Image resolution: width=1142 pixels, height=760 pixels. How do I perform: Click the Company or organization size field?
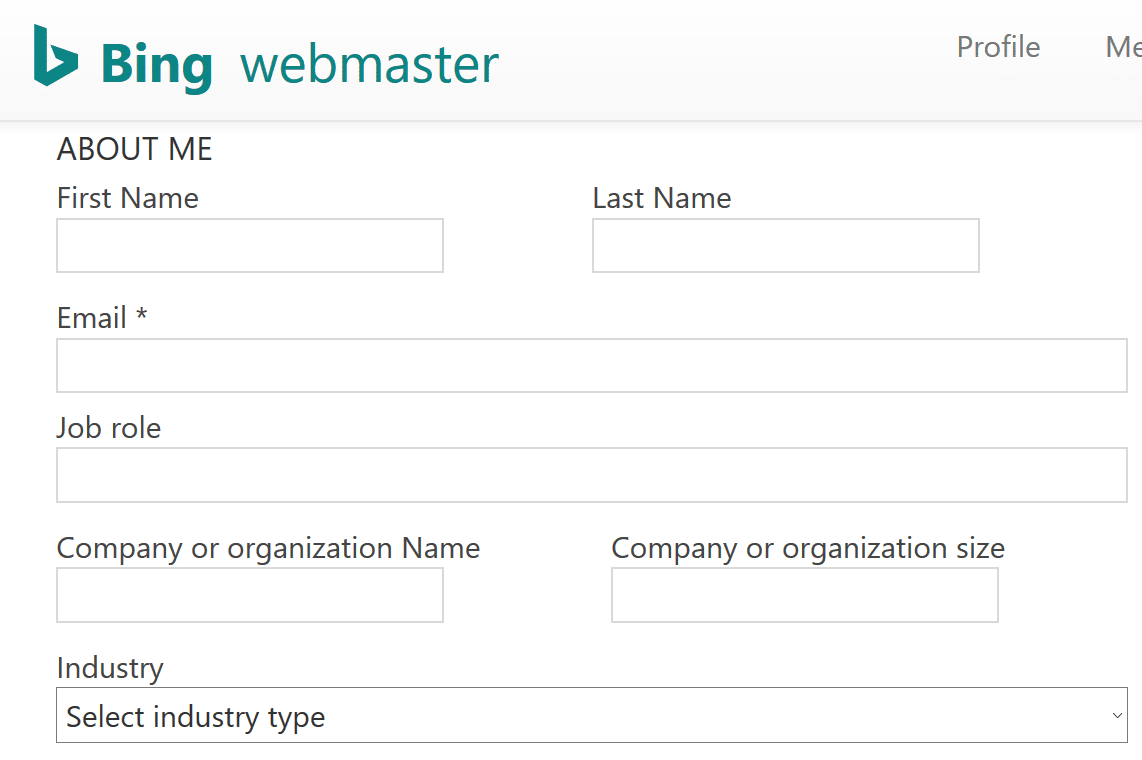(x=804, y=595)
